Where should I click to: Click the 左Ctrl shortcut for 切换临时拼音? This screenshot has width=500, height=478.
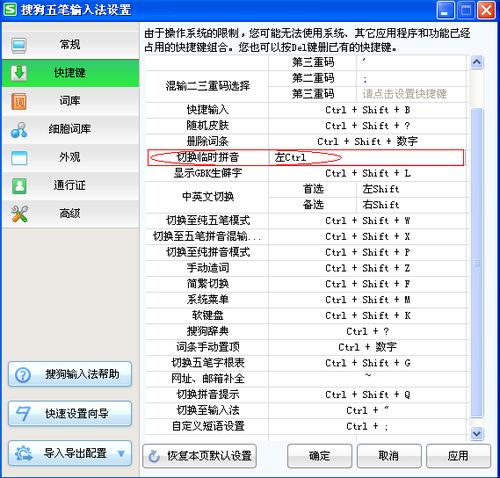(366, 157)
